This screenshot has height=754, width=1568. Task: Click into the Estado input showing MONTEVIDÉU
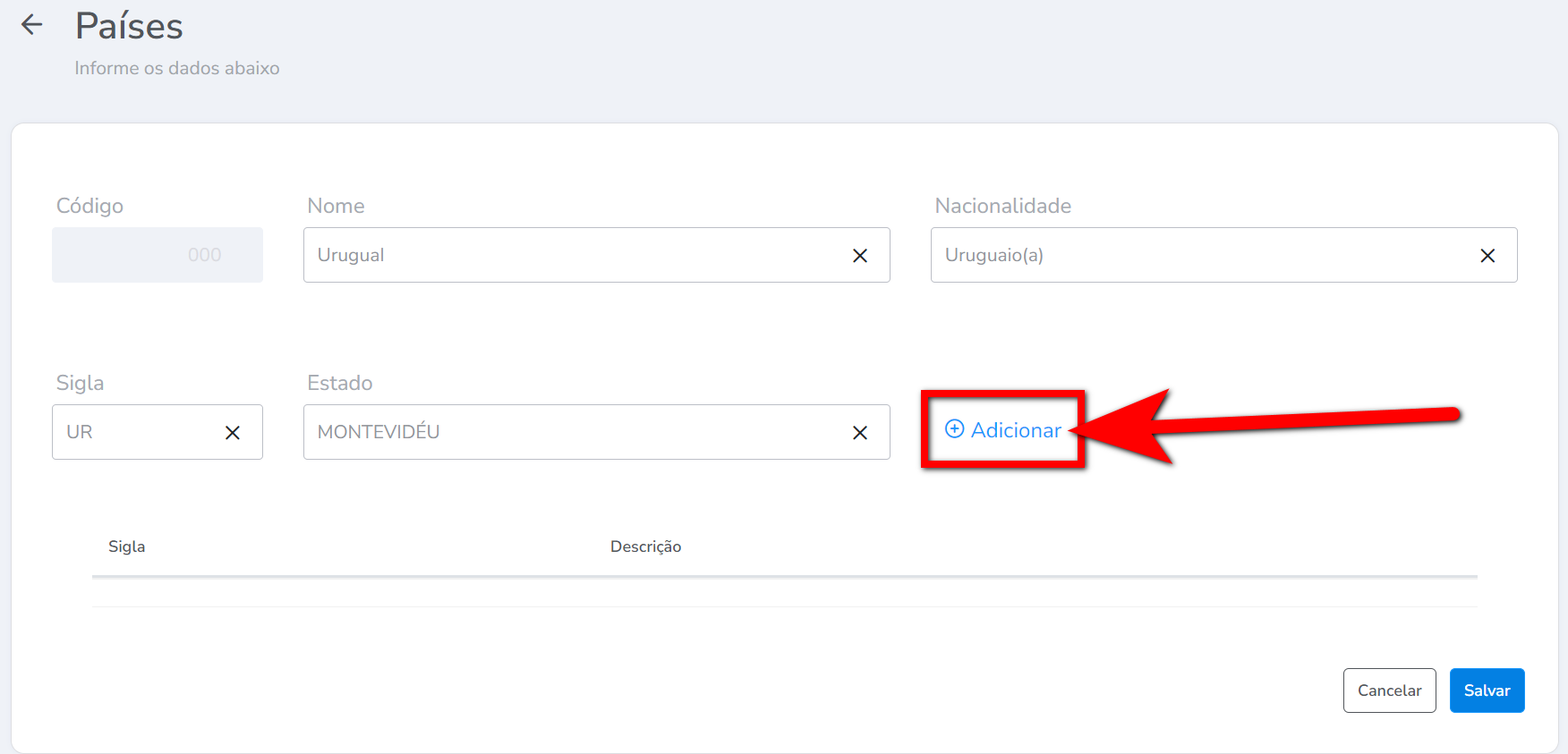(x=573, y=433)
